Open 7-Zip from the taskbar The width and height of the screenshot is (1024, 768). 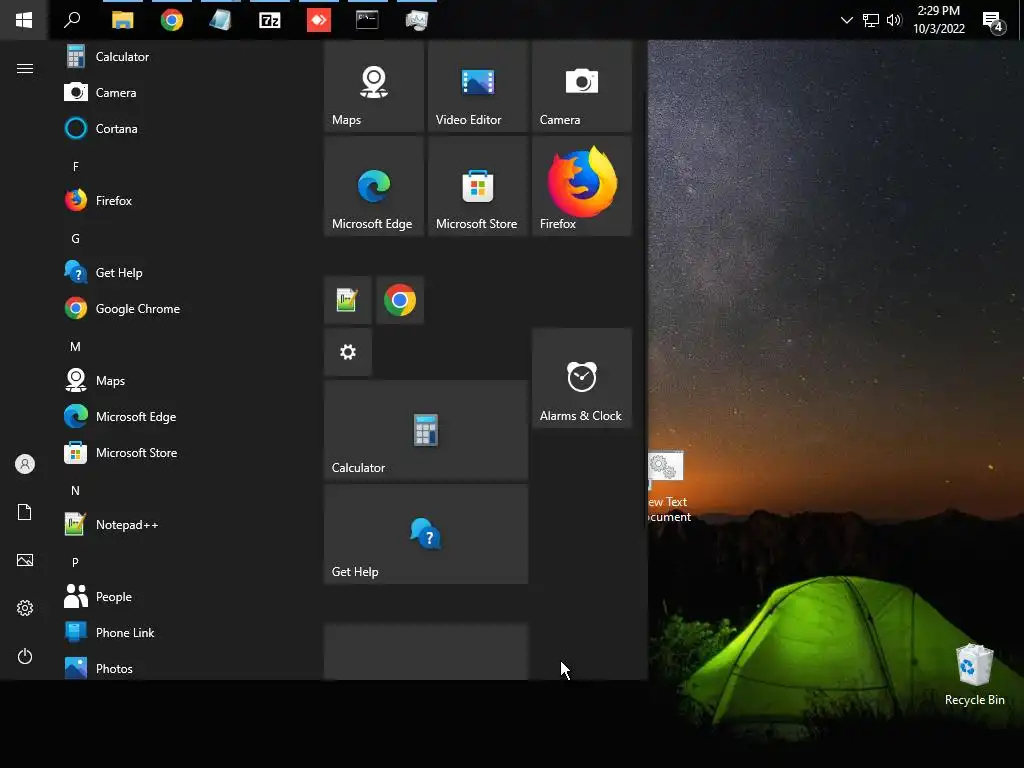pos(270,20)
